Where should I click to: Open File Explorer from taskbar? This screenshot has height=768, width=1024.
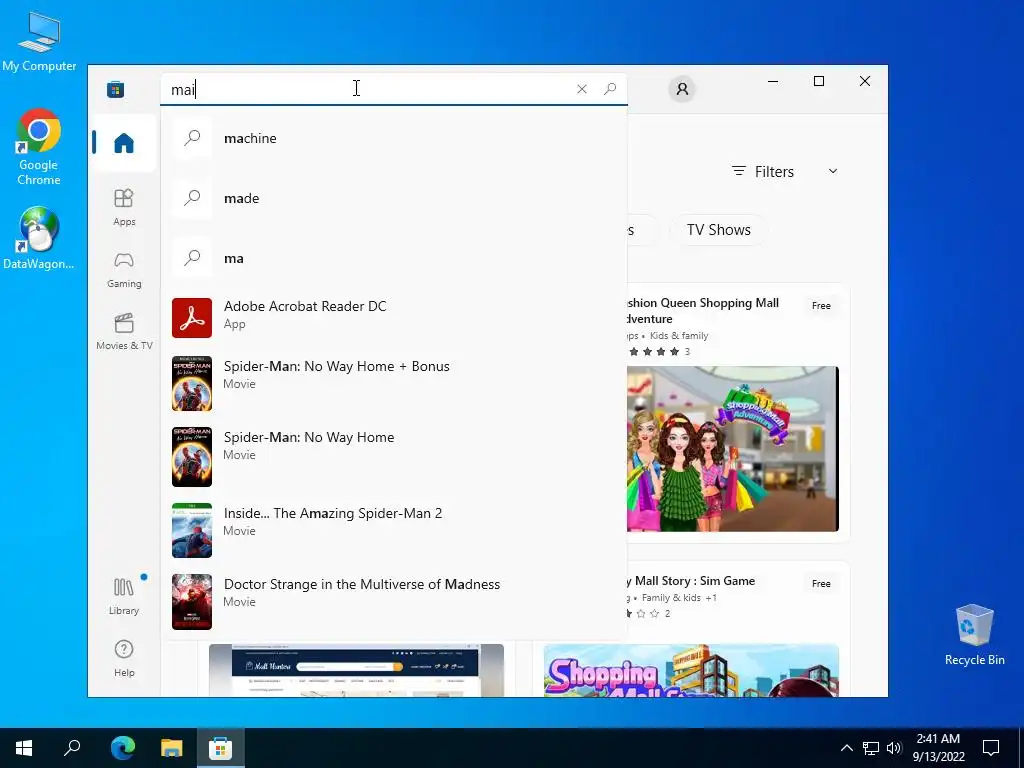[x=172, y=748]
